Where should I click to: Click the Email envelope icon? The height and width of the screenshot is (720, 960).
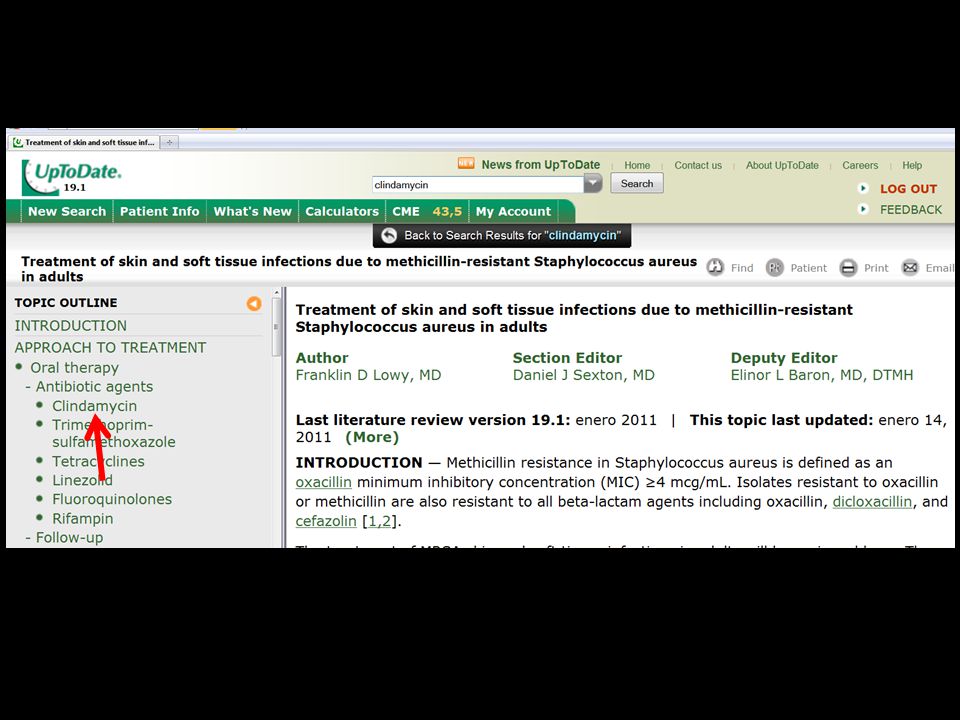(910, 268)
